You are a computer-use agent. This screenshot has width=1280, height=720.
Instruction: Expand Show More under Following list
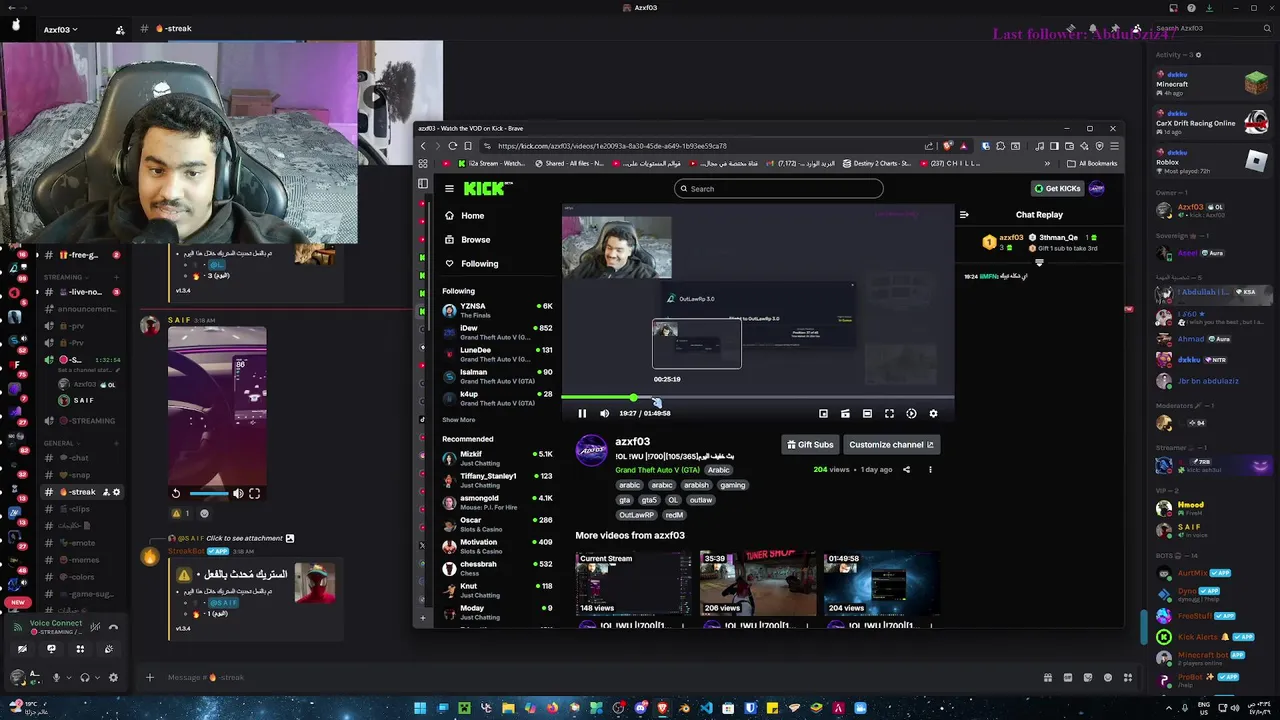coord(459,420)
